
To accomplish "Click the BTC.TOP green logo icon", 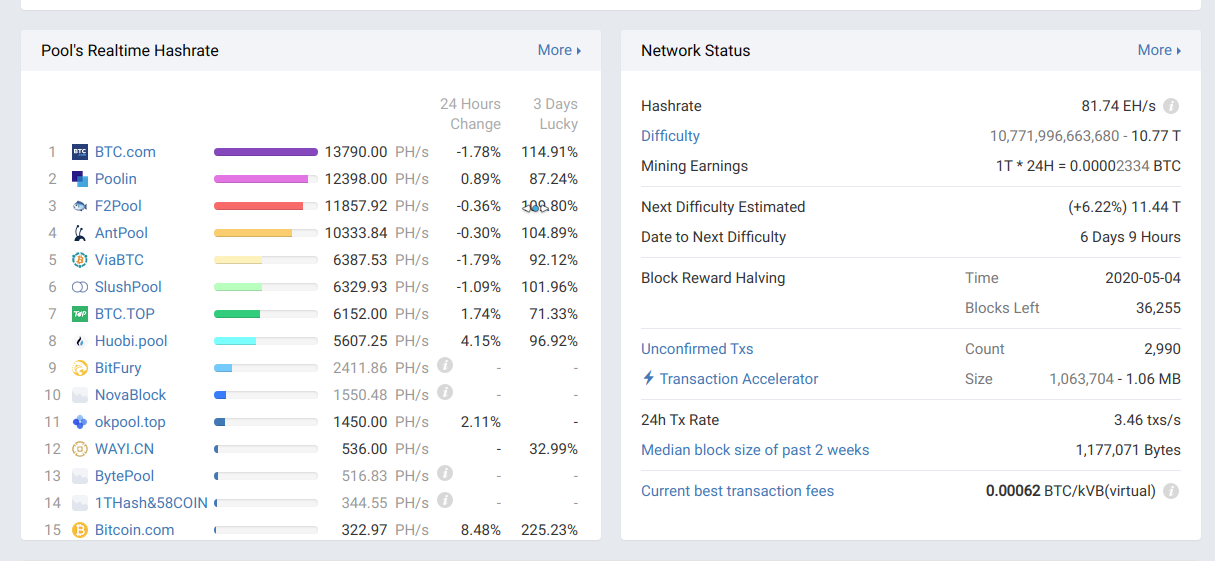I will 80,314.
